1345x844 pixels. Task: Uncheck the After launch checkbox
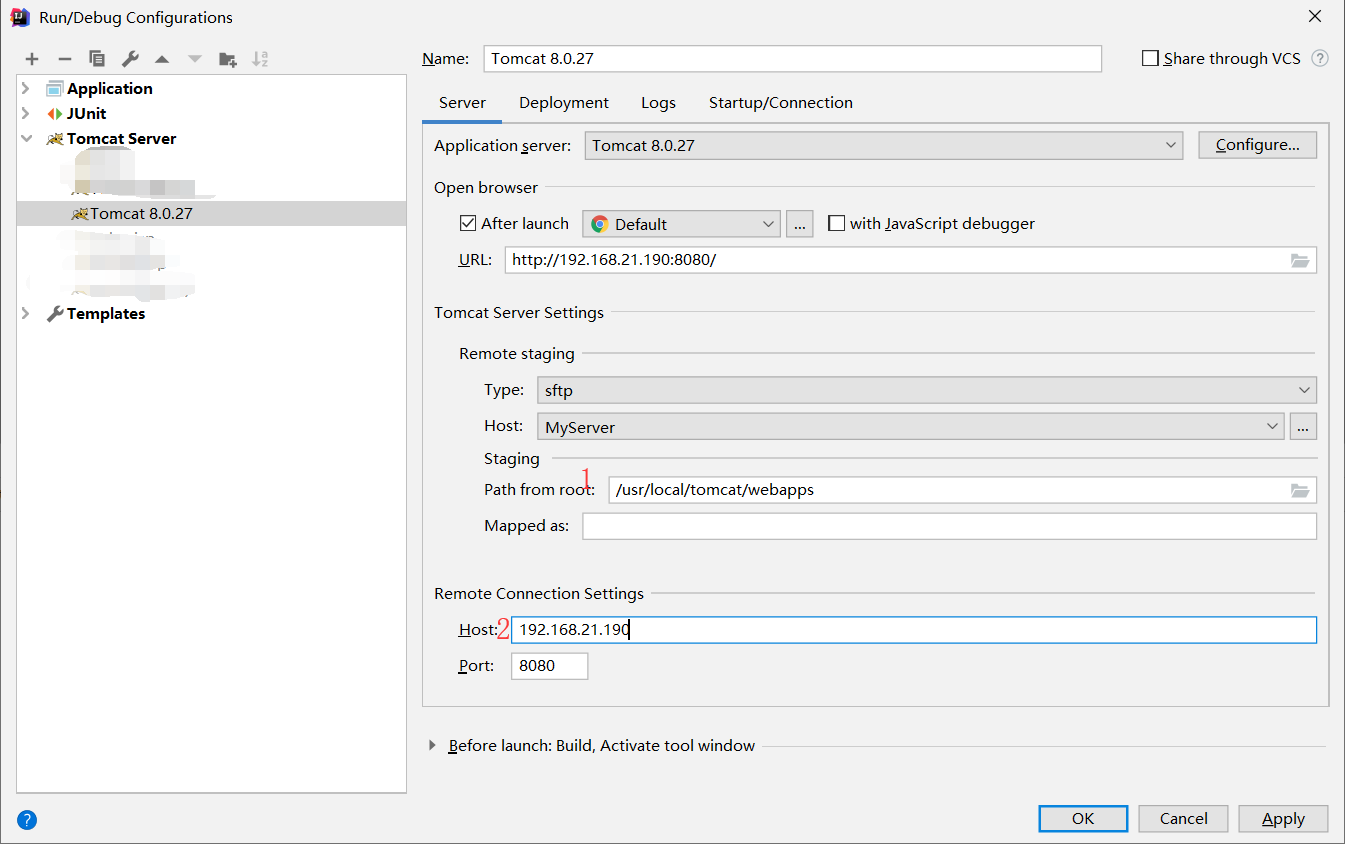[467, 223]
